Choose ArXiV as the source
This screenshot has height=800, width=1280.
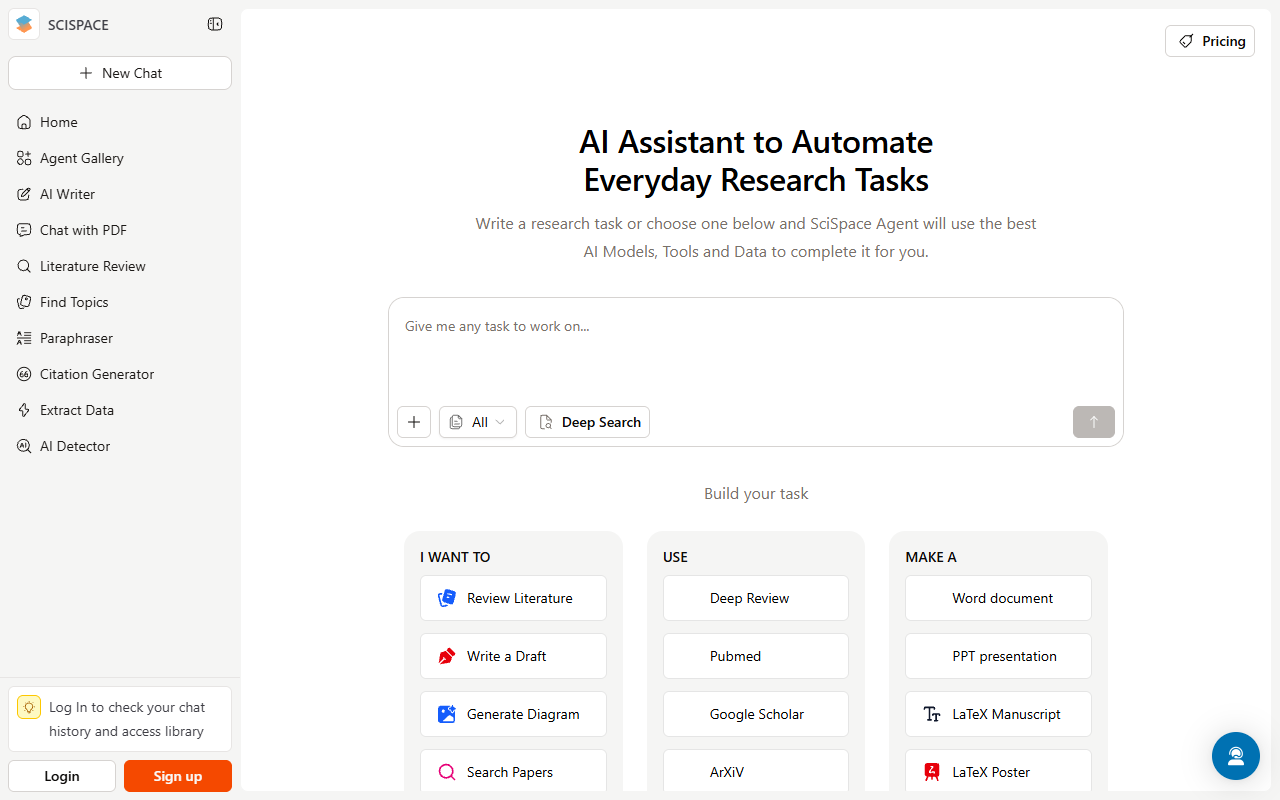(756, 772)
